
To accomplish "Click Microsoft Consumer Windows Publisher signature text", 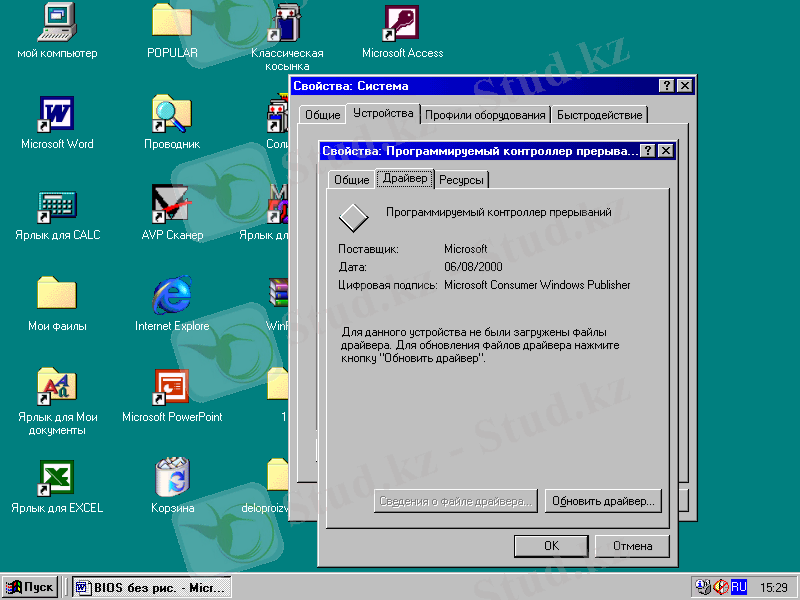I will coord(537,285).
